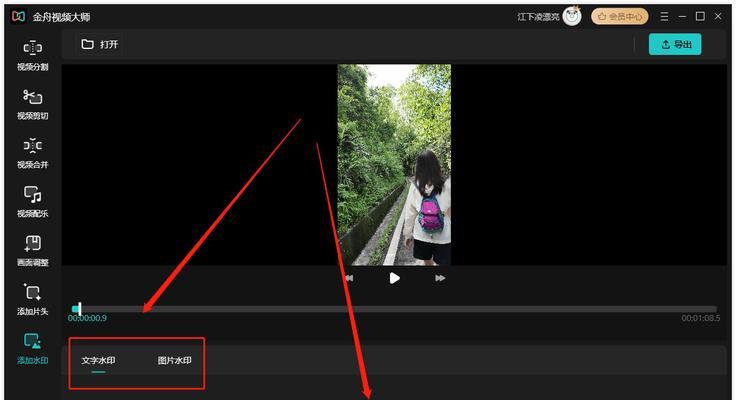Click the video preview of the girl
Screen dimensions: 736x400
tap(394, 165)
